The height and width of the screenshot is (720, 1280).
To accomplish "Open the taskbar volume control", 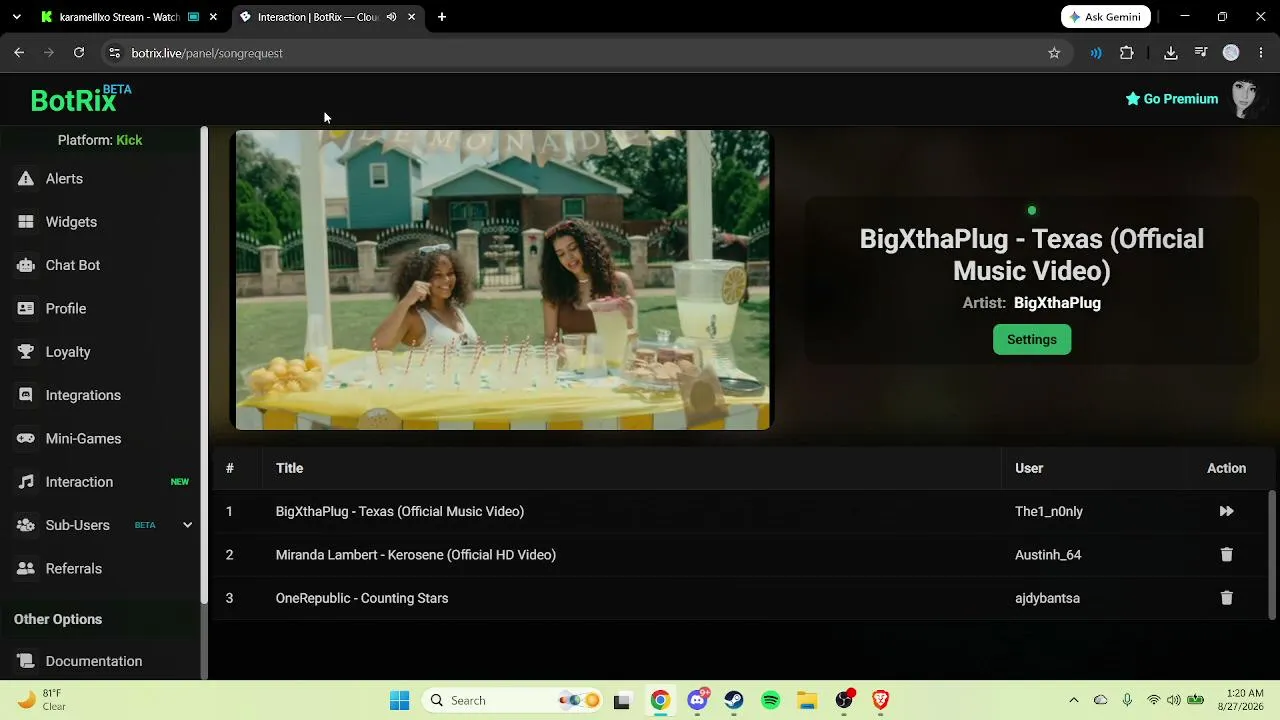I will pyautogui.click(x=1174, y=701).
